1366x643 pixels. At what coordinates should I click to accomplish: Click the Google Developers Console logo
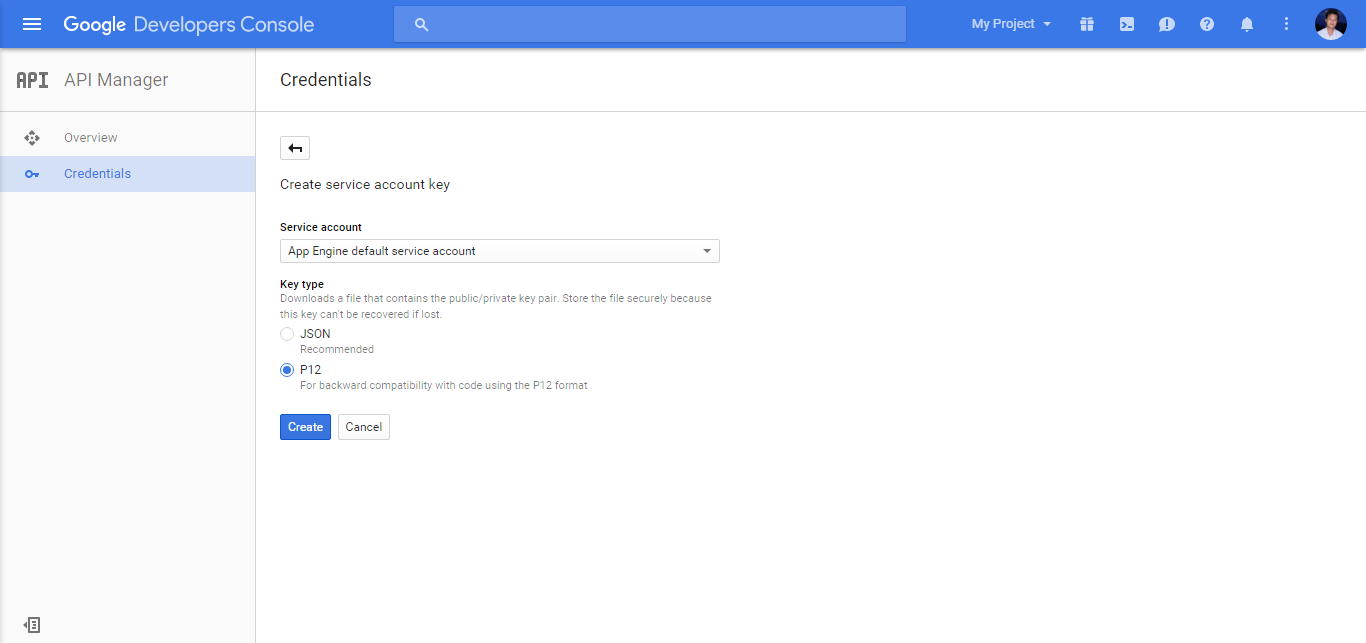[189, 24]
